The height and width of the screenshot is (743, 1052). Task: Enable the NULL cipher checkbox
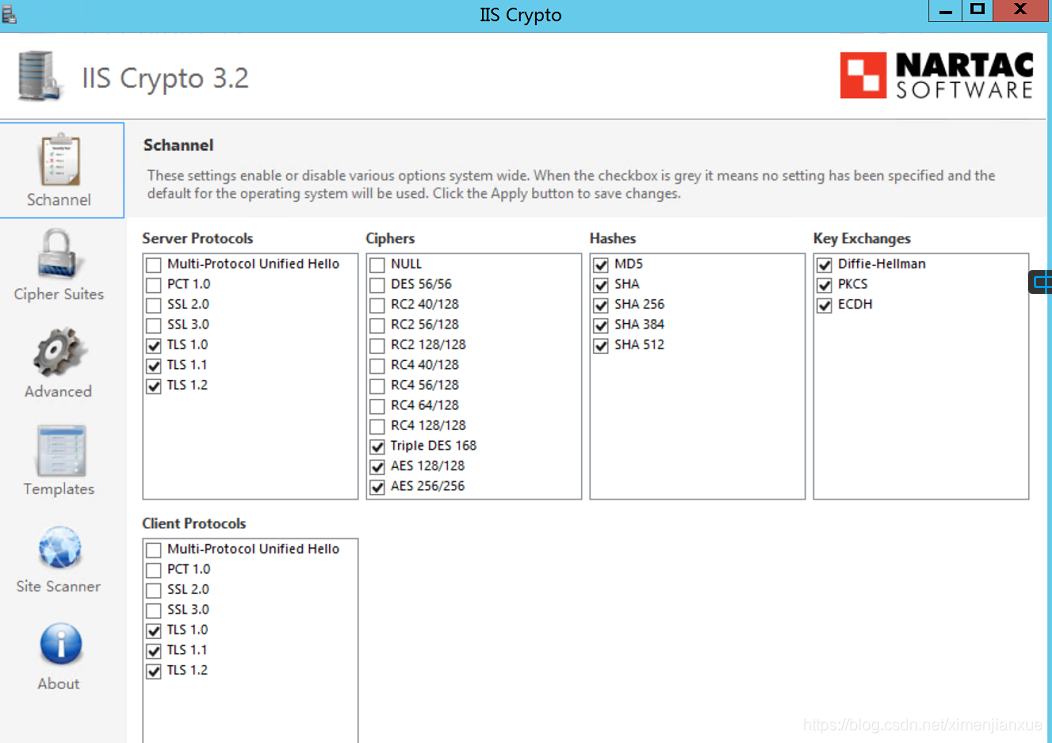[x=377, y=264]
